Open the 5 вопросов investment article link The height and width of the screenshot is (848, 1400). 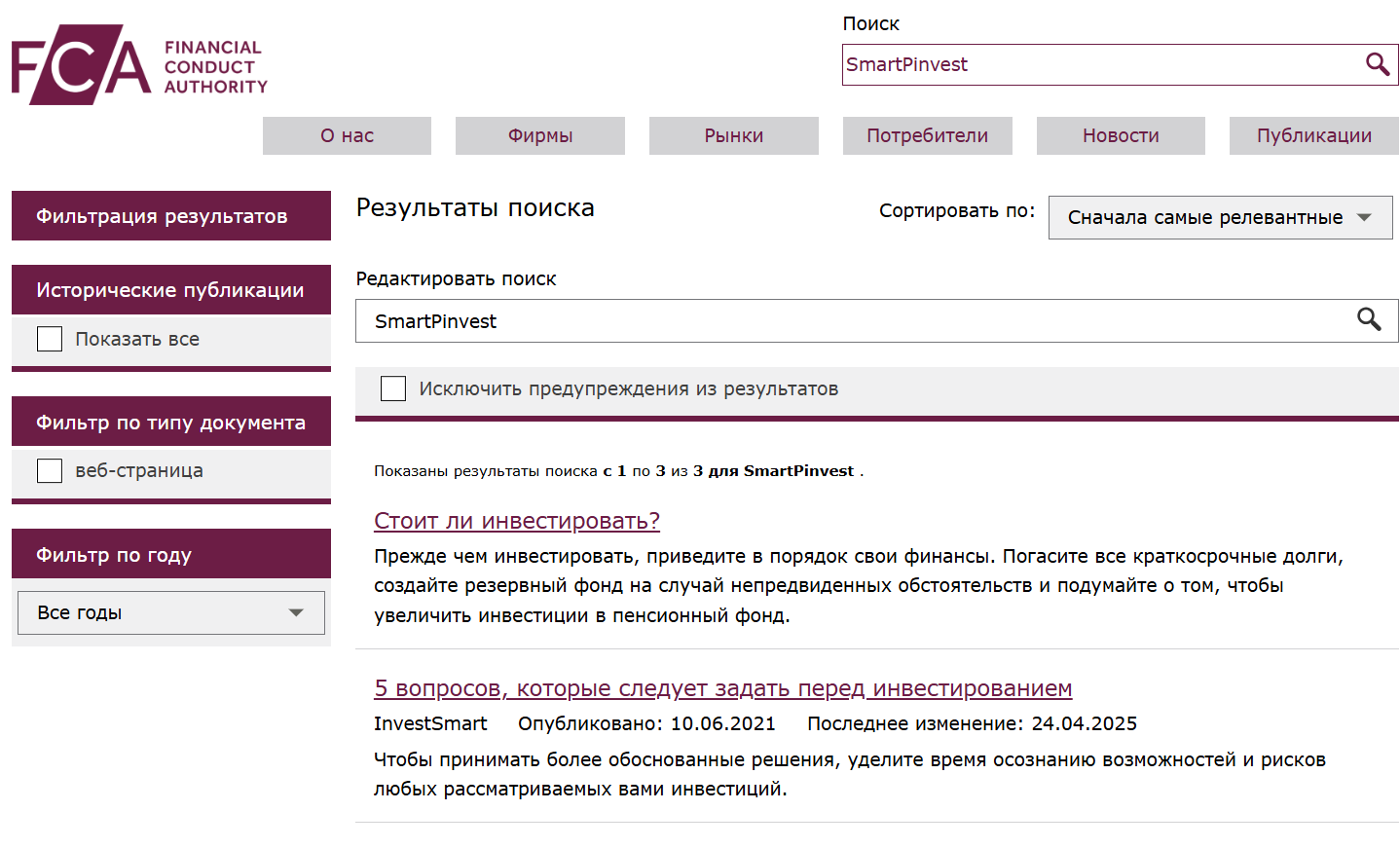click(722, 688)
